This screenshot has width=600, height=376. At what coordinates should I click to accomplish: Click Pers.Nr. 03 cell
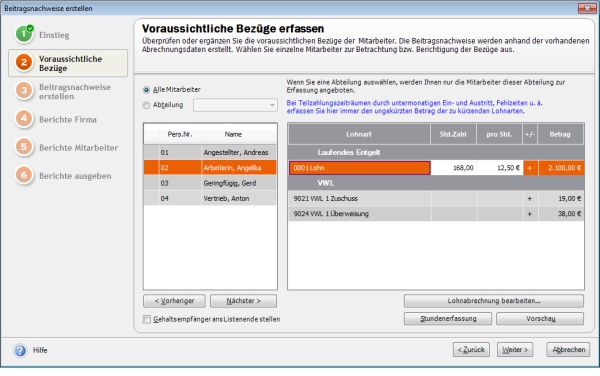180,183
